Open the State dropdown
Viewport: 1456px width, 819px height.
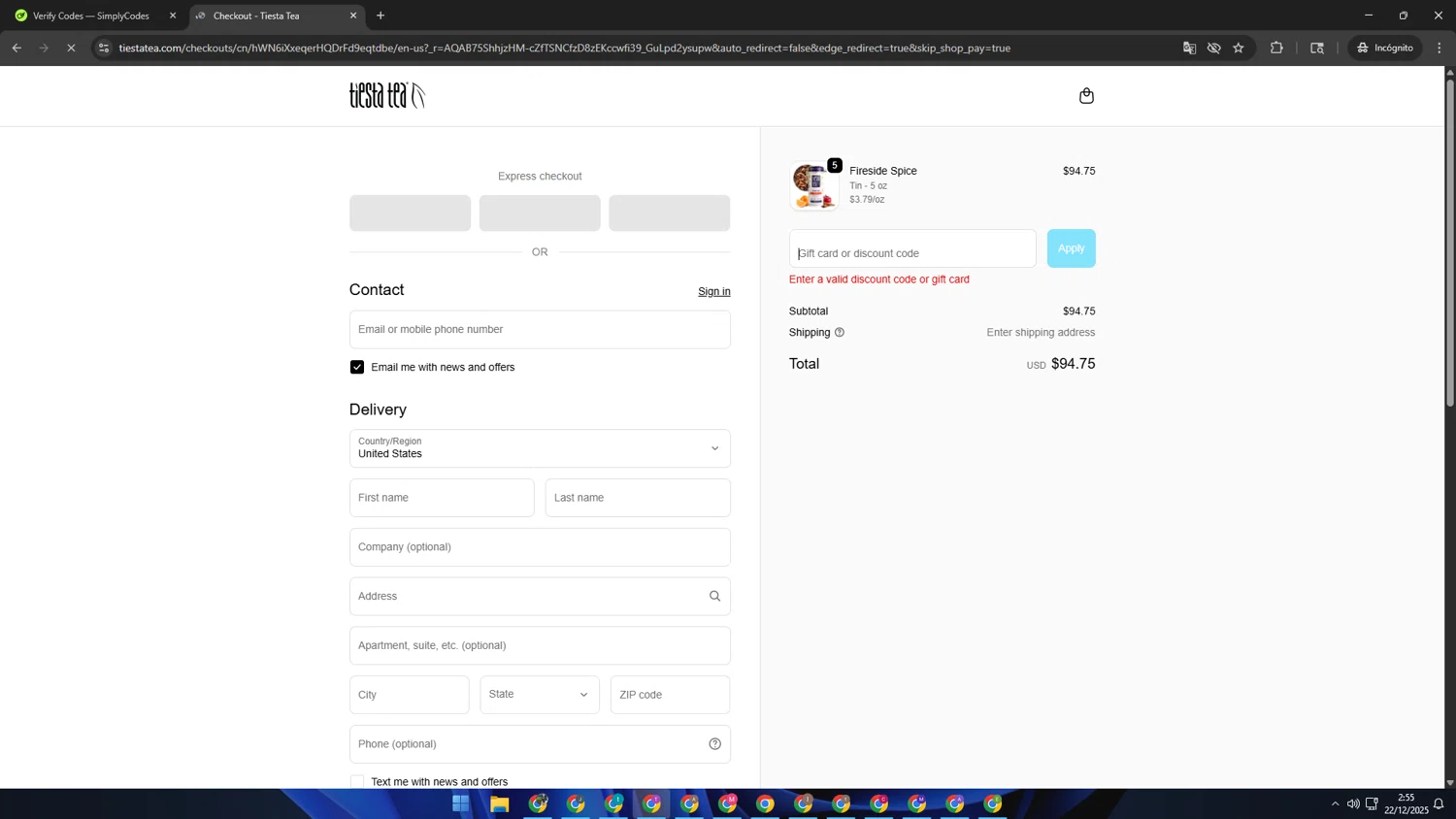pos(540,695)
